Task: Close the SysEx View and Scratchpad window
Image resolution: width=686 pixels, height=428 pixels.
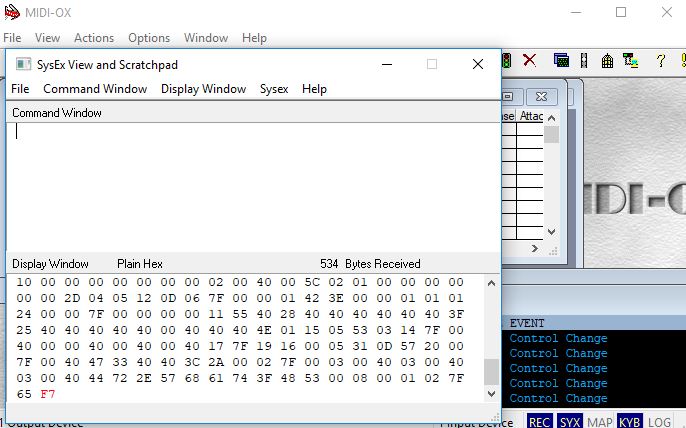Action: tap(478, 64)
